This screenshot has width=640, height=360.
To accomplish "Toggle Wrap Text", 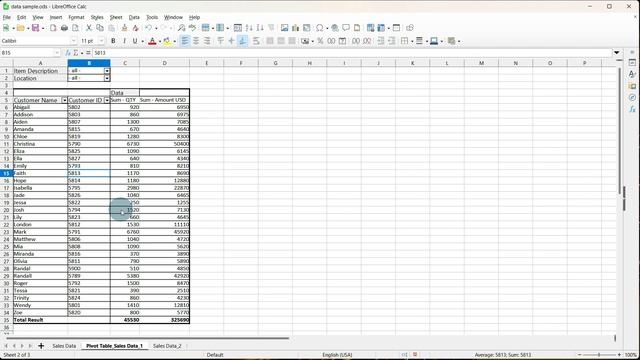I will tap(256, 41).
